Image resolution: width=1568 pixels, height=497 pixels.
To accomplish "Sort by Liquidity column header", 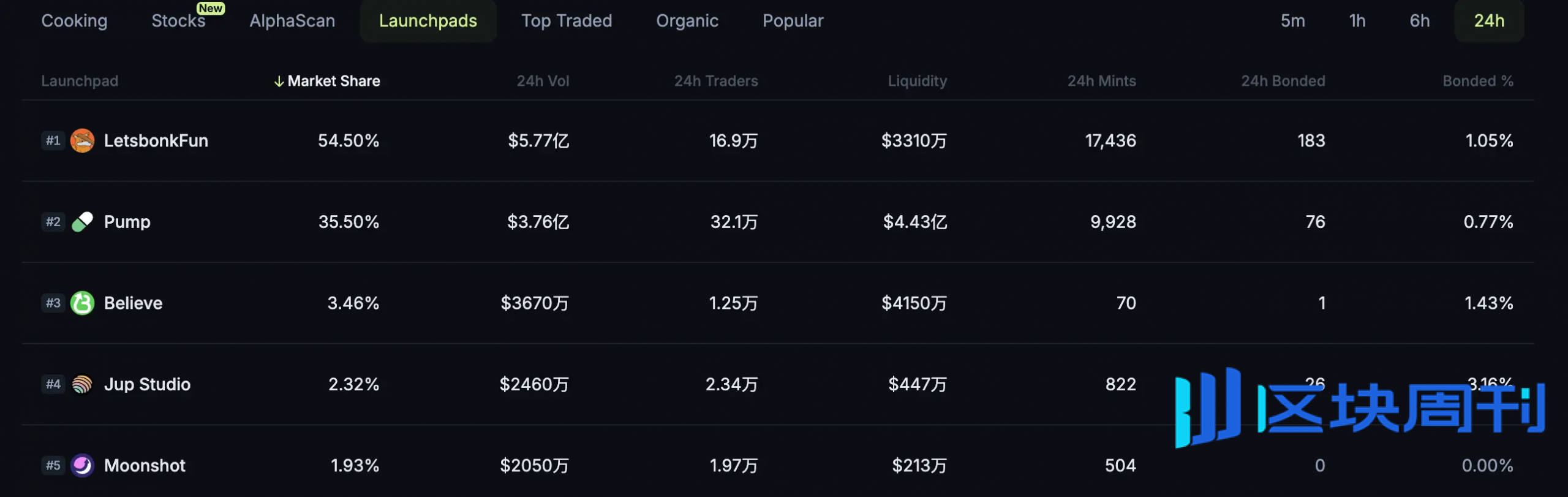I will click(917, 81).
